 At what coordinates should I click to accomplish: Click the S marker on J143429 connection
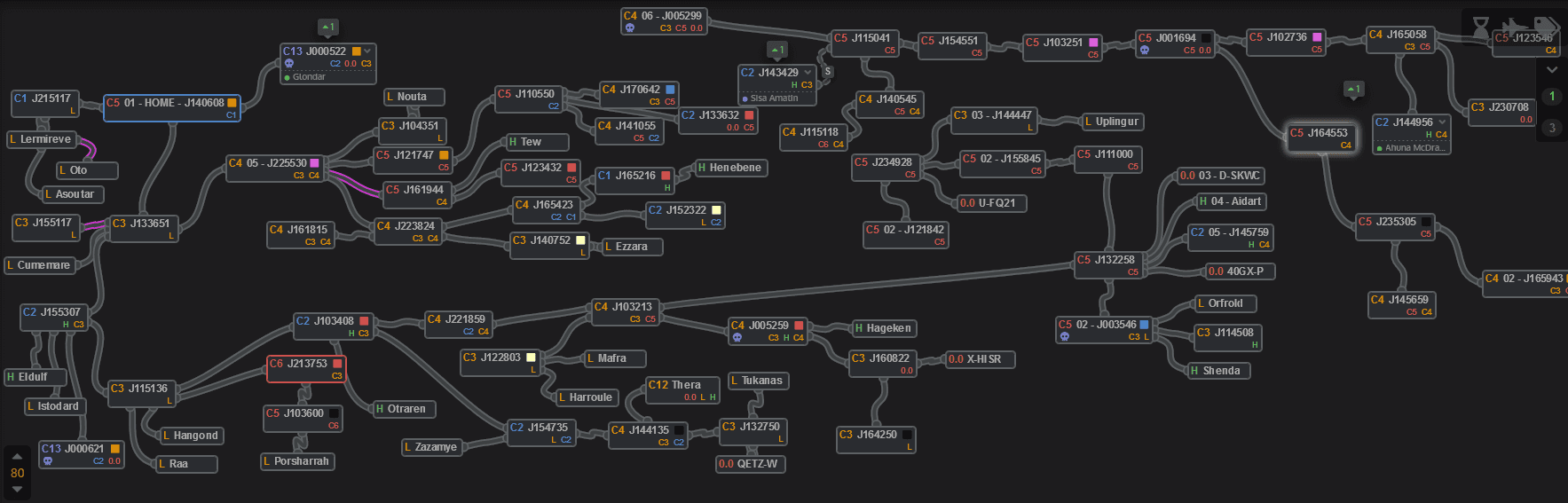827,72
